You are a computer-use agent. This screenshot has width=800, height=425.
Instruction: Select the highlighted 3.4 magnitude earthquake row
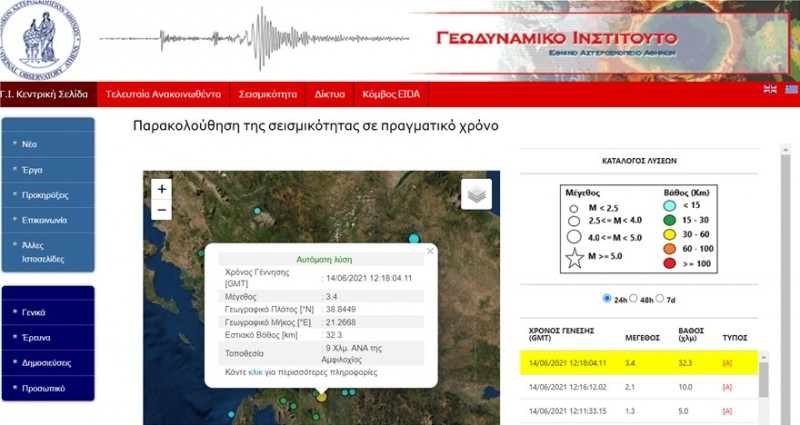pos(640,361)
